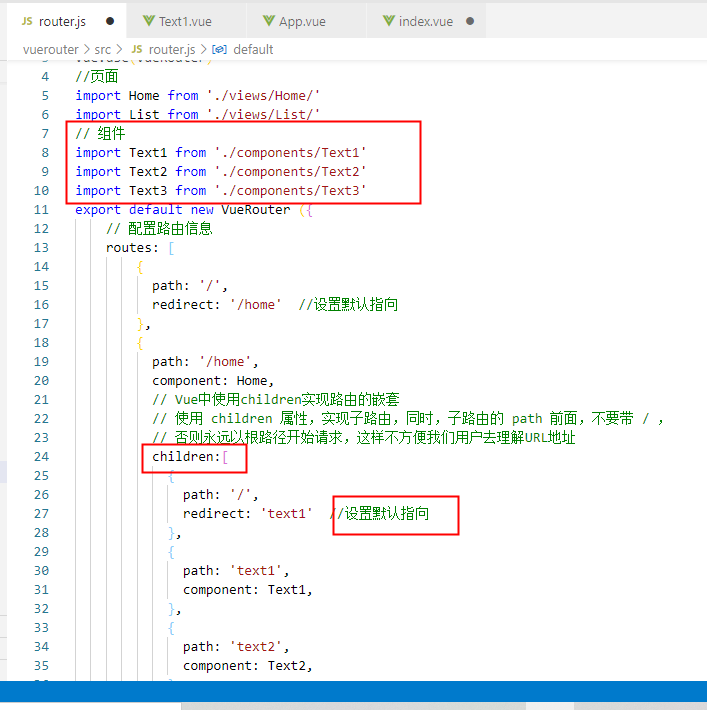Click line number 24 in gutter
This screenshot has width=707, height=710.
[x=41, y=456]
